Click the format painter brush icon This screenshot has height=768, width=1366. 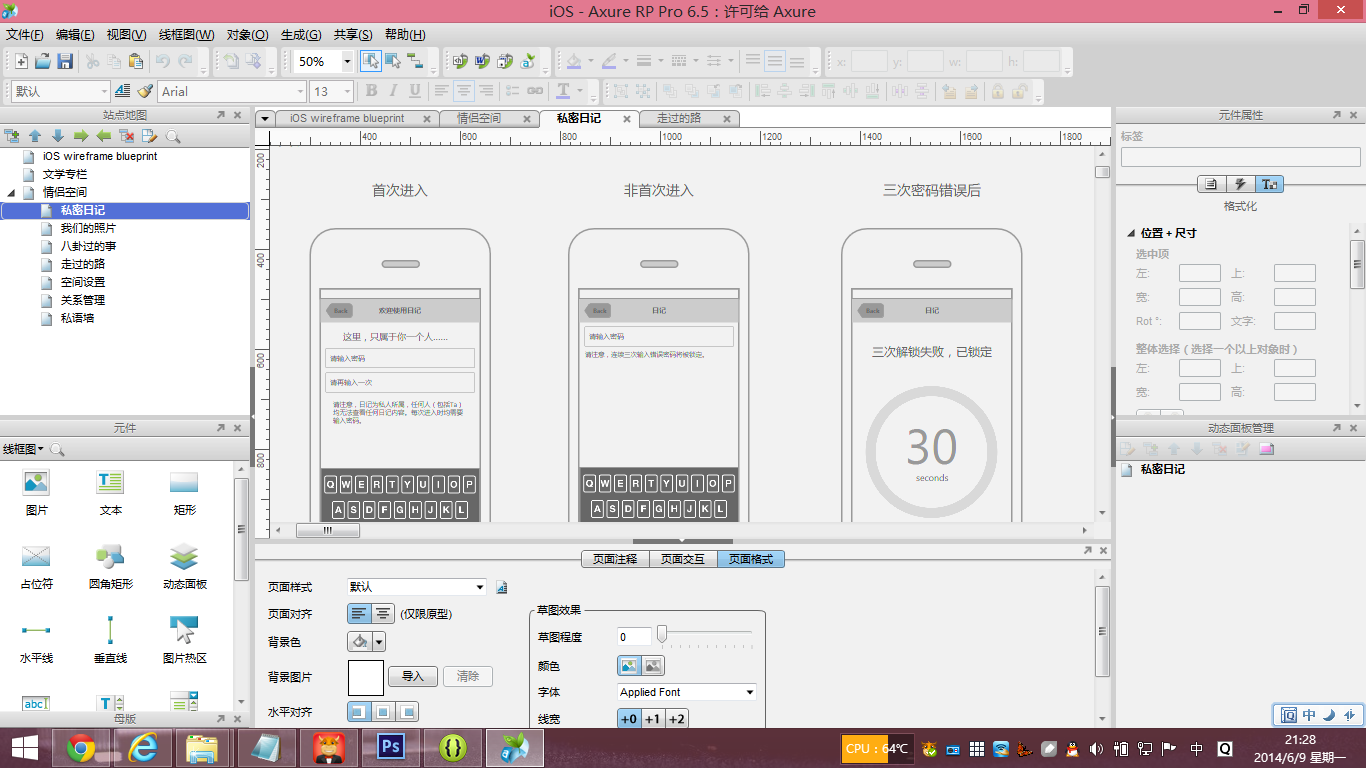click(x=145, y=91)
